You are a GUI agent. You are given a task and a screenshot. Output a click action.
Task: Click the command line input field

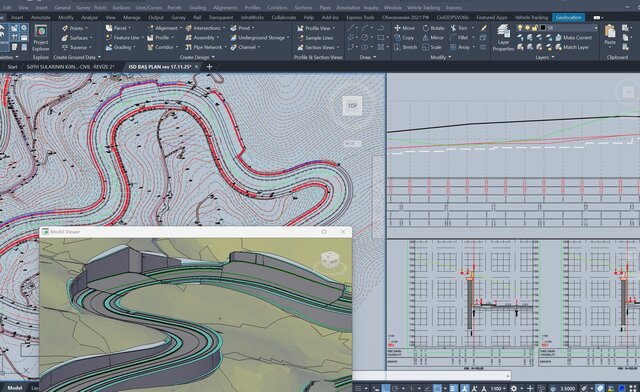(431, 375)
